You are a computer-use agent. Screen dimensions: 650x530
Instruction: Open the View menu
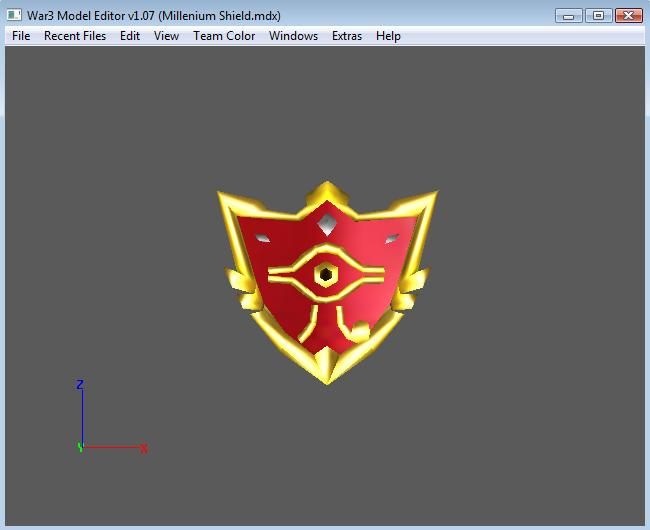[x=166, y=36]
